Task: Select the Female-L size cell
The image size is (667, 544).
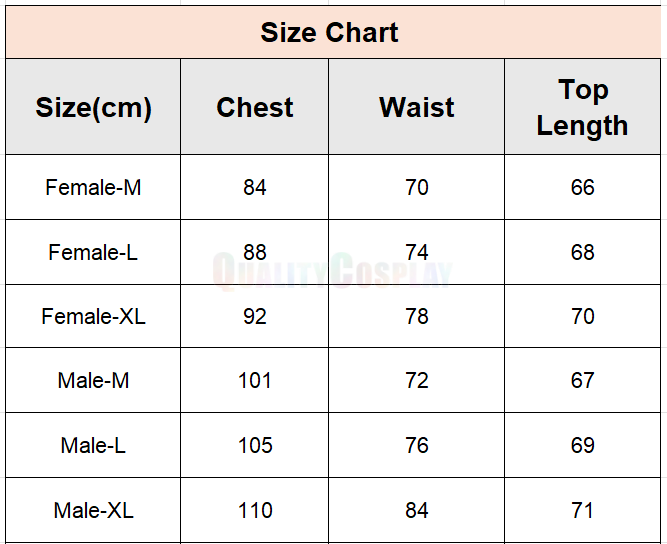Action: (93, 252)
